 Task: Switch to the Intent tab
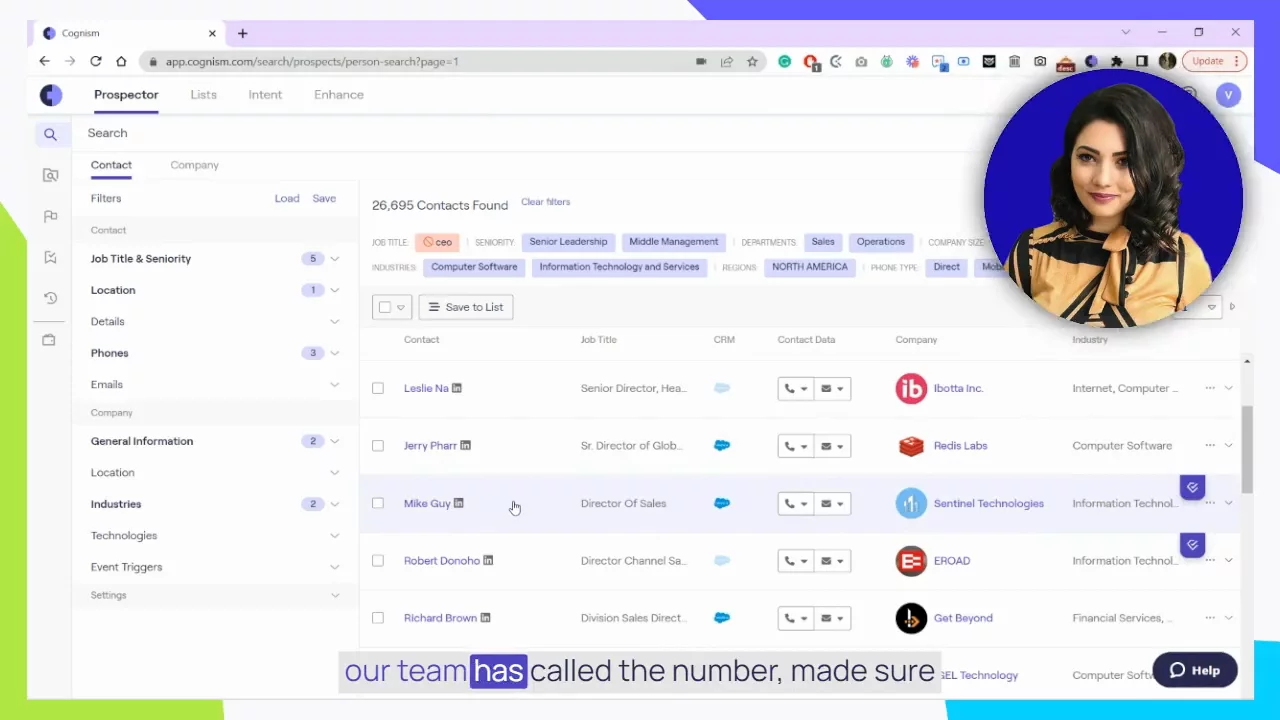[x=265, y=95]
